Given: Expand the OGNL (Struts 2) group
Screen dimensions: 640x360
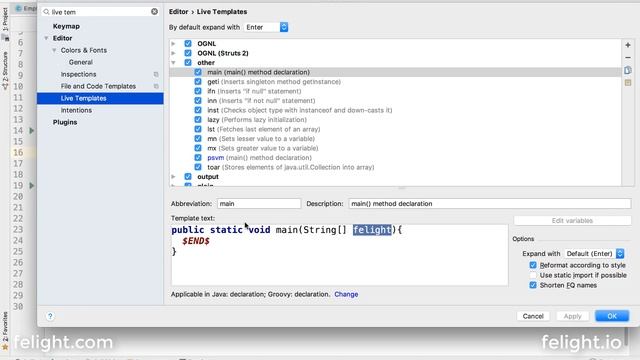Looking at the screenshot, I should pyautogui.click(x=173, y=53).
